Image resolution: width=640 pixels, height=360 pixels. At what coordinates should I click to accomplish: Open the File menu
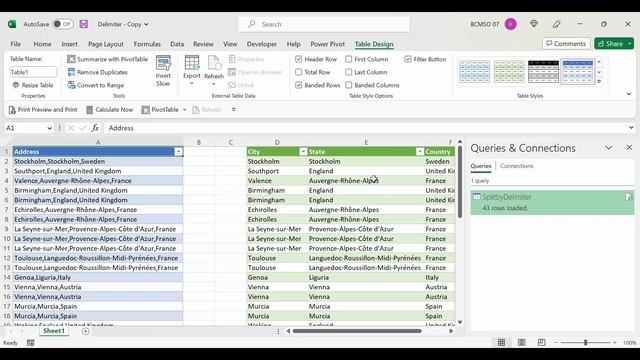pyautogui.click(x=16, y=44)
